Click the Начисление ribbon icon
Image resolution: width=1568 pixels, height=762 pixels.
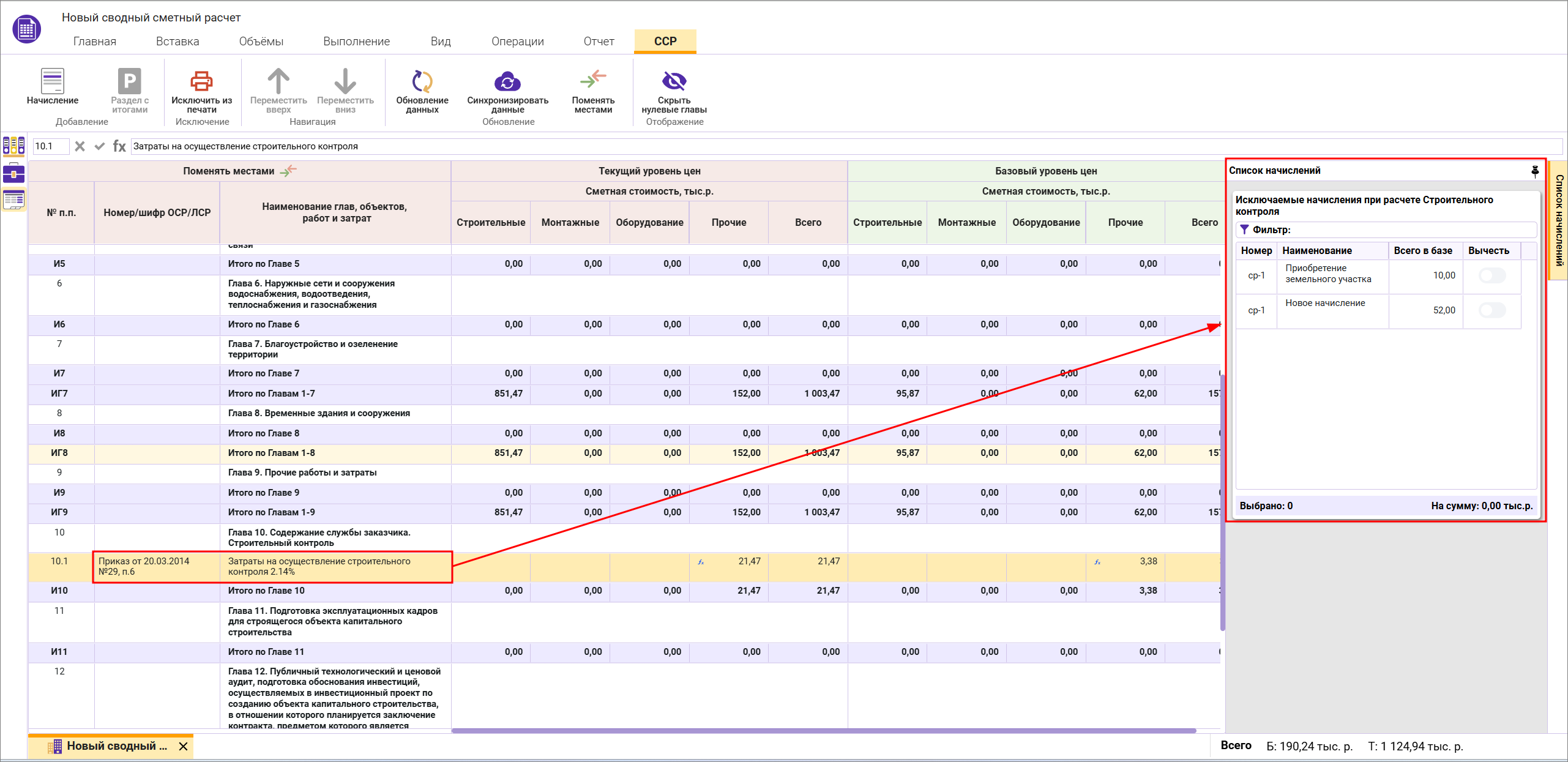(x=52, y=81)
